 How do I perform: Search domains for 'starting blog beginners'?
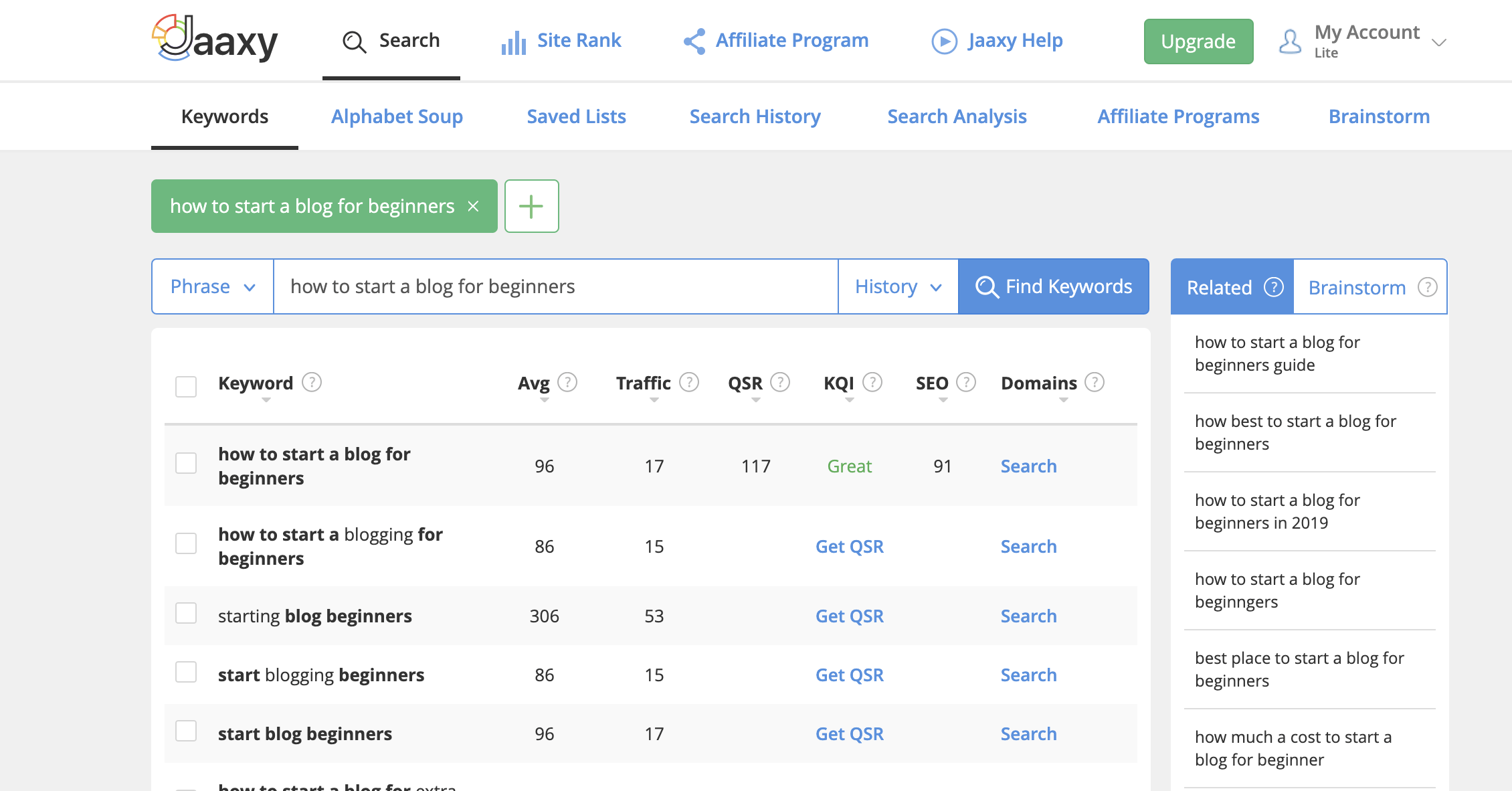coord(1028,616)
